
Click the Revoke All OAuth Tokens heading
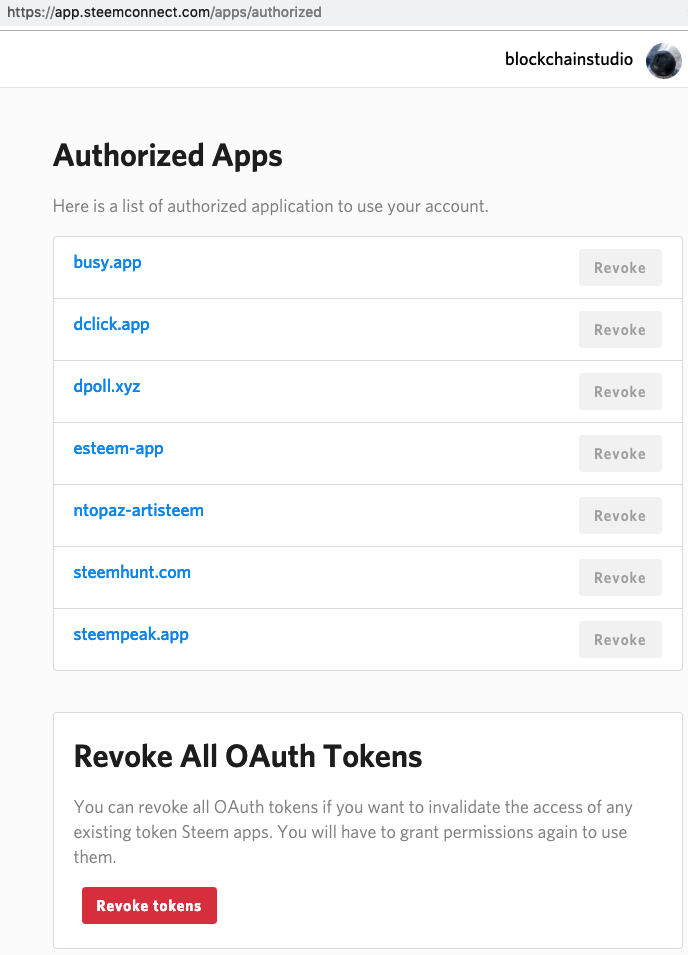tap(248, 757)
